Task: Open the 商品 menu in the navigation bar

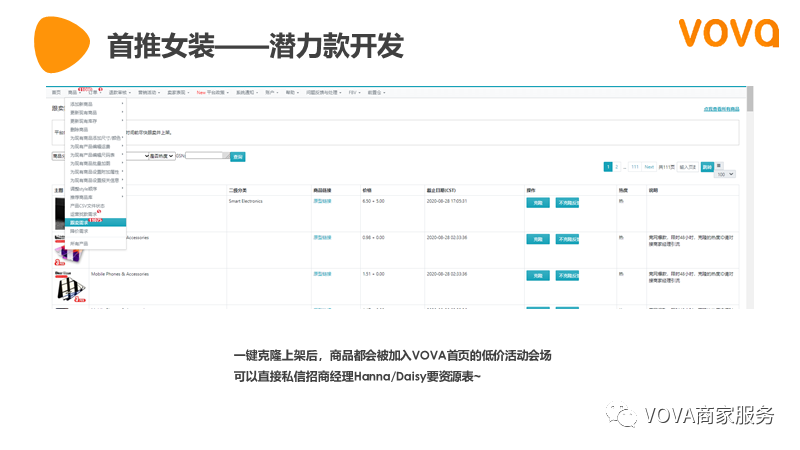Action: point(72,92)
